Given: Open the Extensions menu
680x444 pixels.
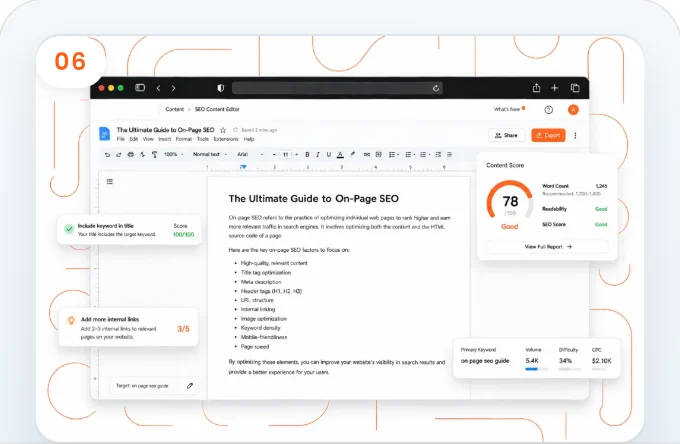Looking at the screenshot, I should (226, 139).
